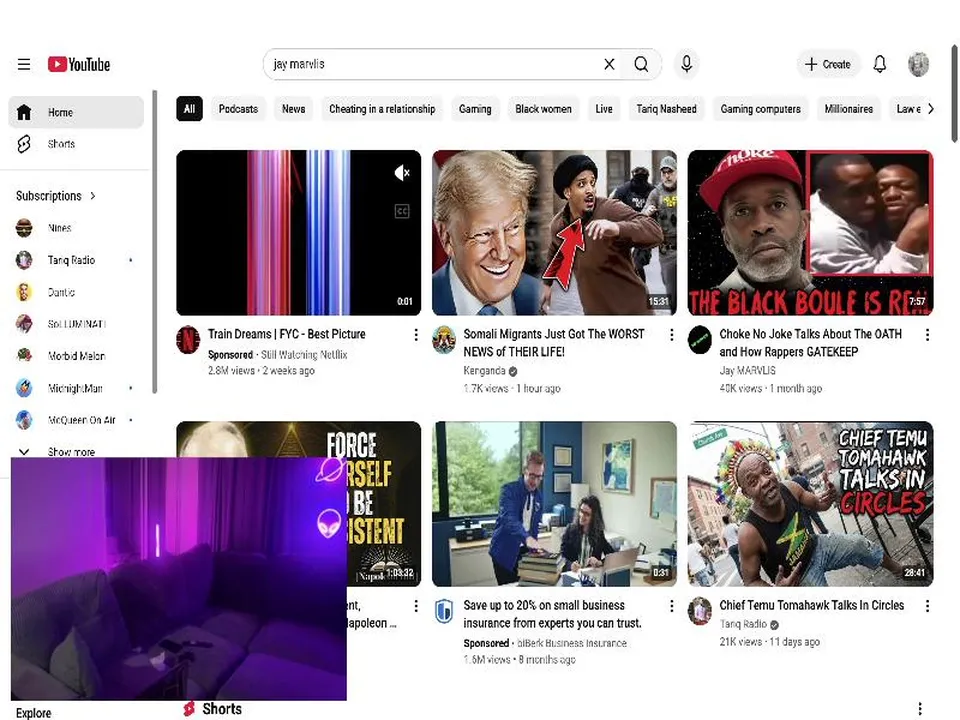Click the YouTube logo
The width and height of the screenshot is (960, 720).
[x=79, y=64]
